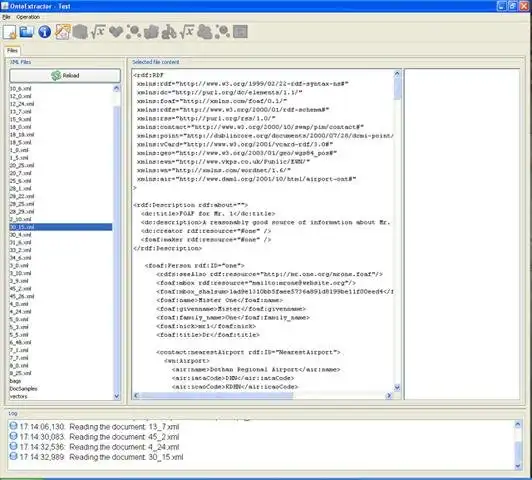Select highlighted file 30_15.xml
Image resolution: width=532 pixels, height=480 pixels.
(x=61, y=227)
